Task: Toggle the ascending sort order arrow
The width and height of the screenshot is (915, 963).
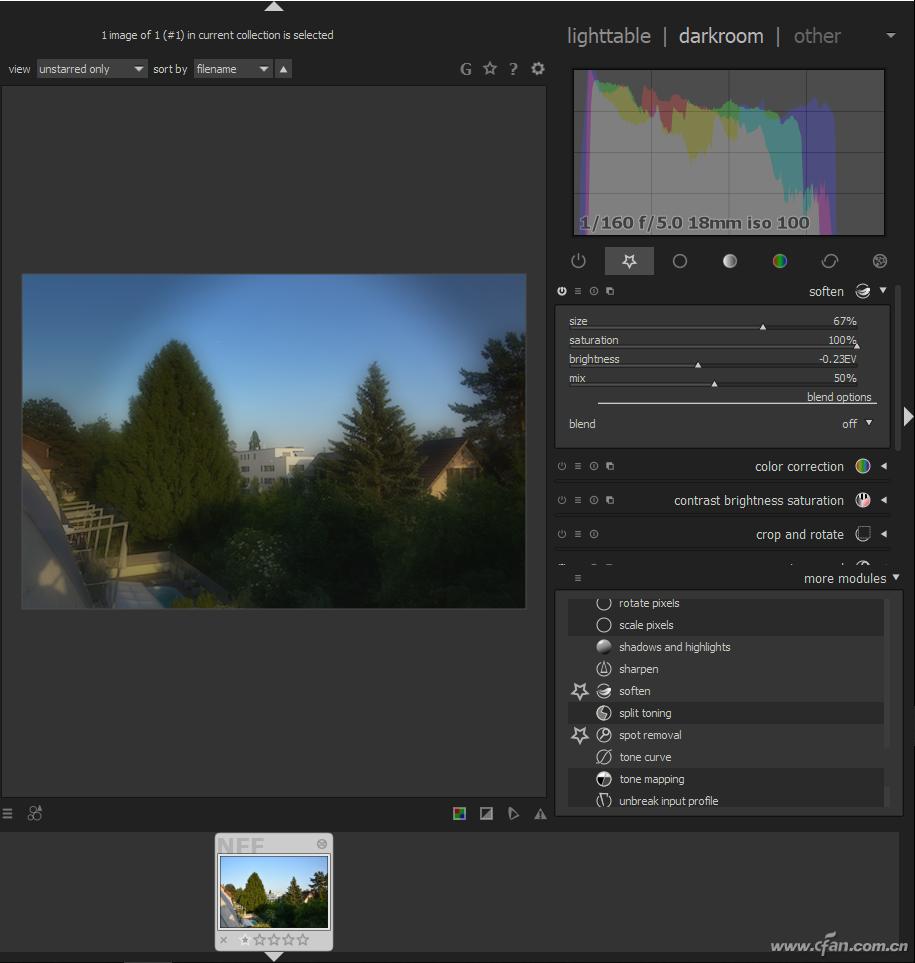Action: click(283, 69)
